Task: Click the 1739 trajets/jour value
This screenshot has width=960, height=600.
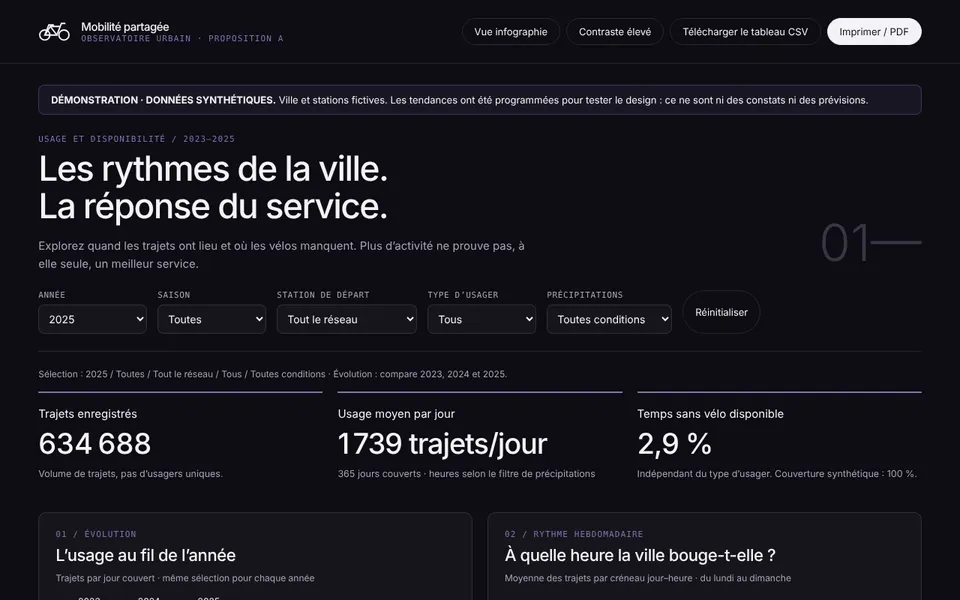Action: tap(442, 444)
